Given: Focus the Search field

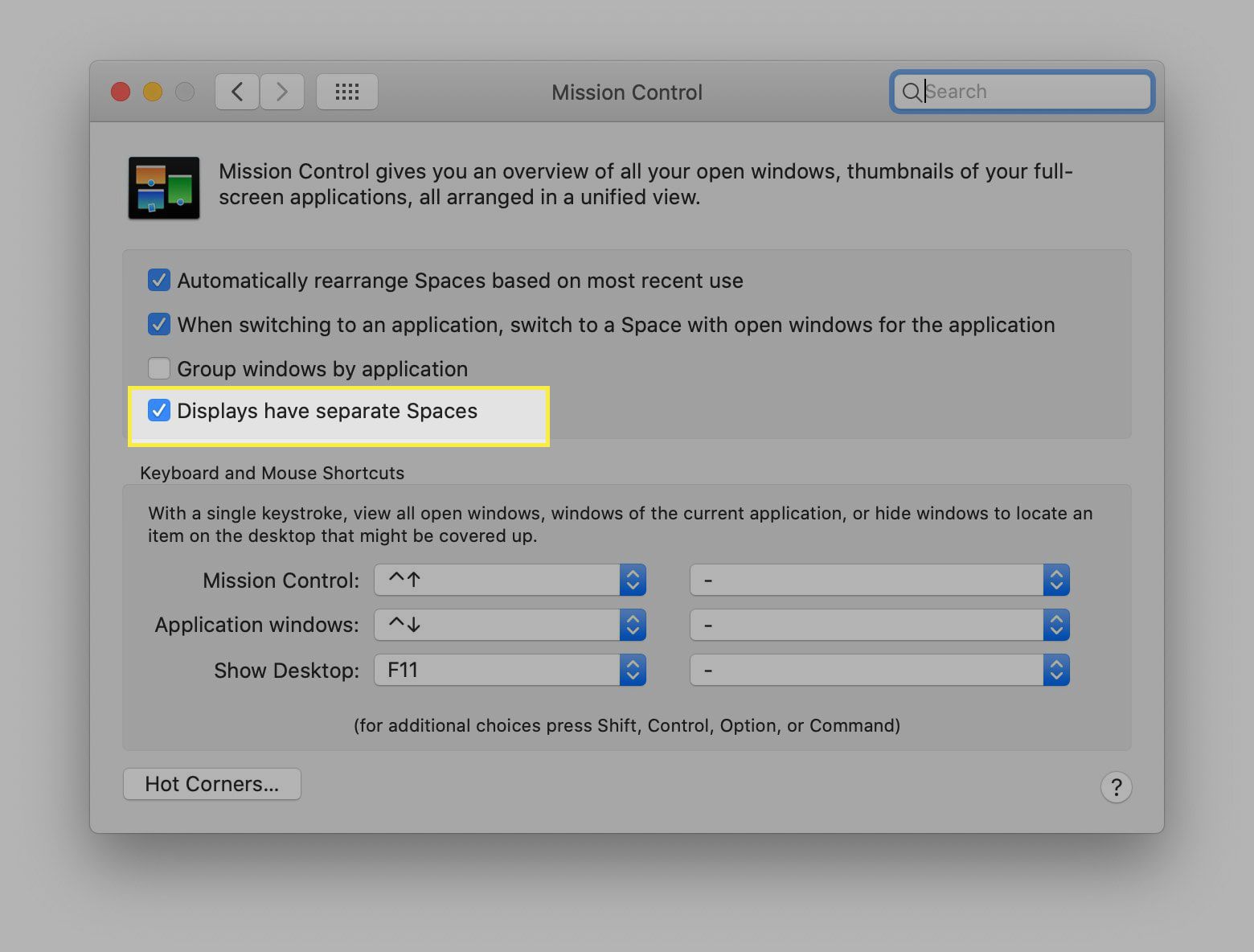Looking at the screenshot, I should (1022, 92).
